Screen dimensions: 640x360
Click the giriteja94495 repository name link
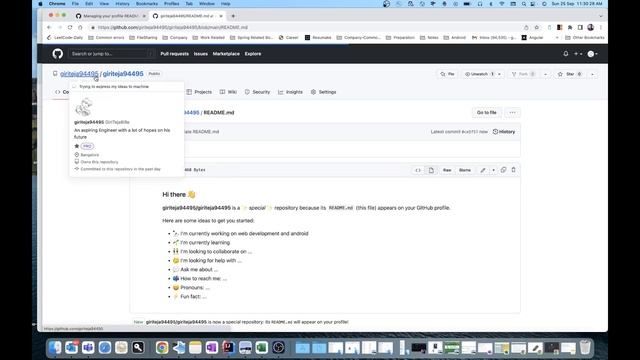(x=123, y=73)
